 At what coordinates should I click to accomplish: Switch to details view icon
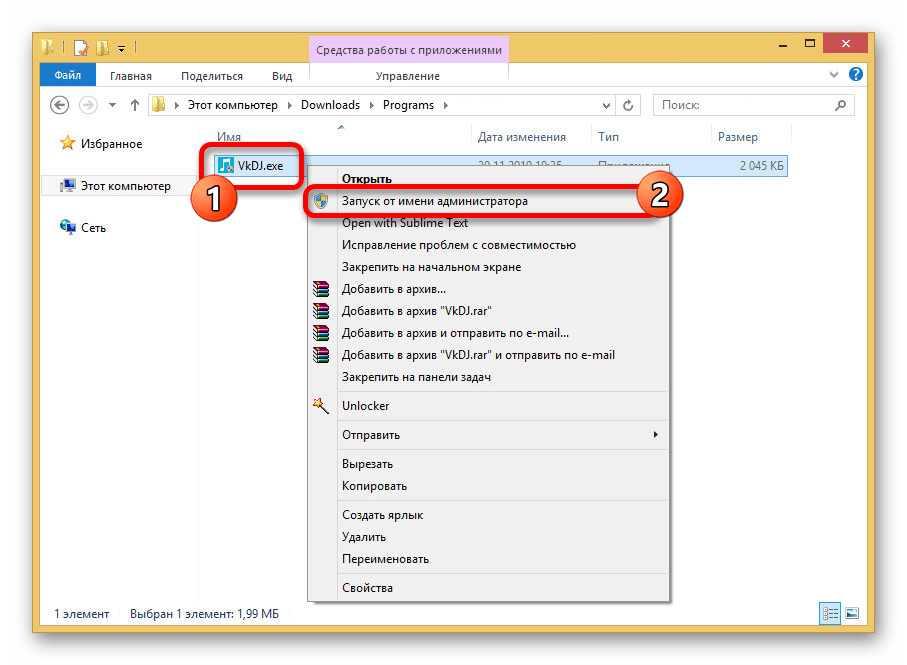830,614
